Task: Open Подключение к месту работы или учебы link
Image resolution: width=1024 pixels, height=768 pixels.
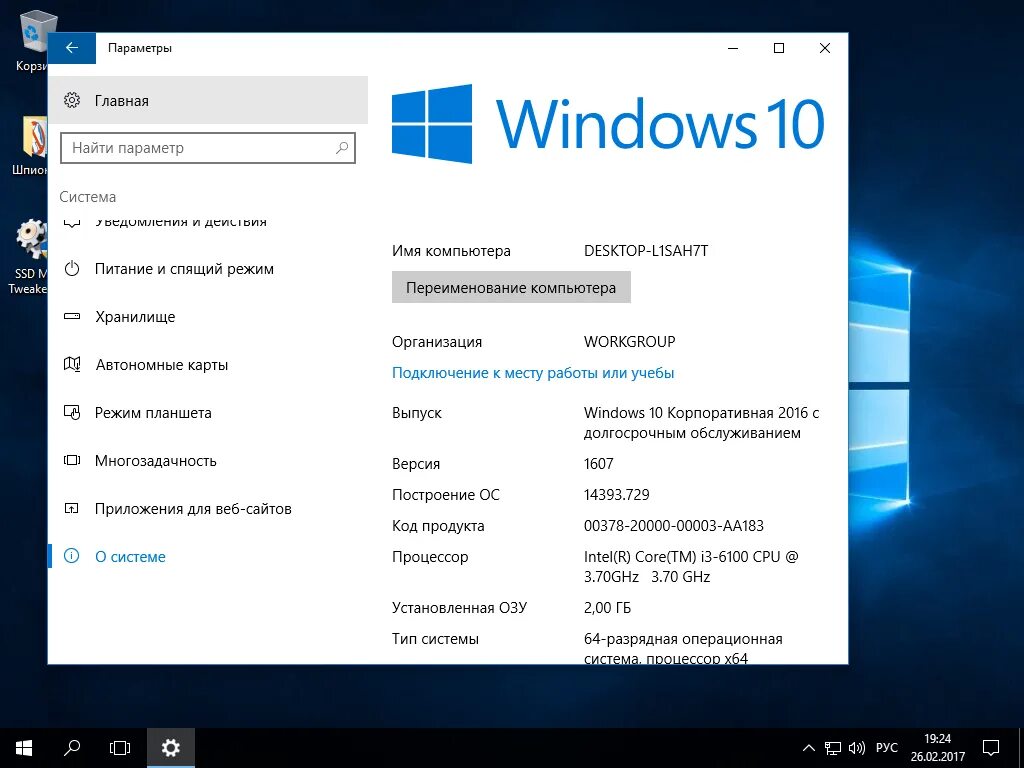Action: pyautogui.click(x=533, y=373)
